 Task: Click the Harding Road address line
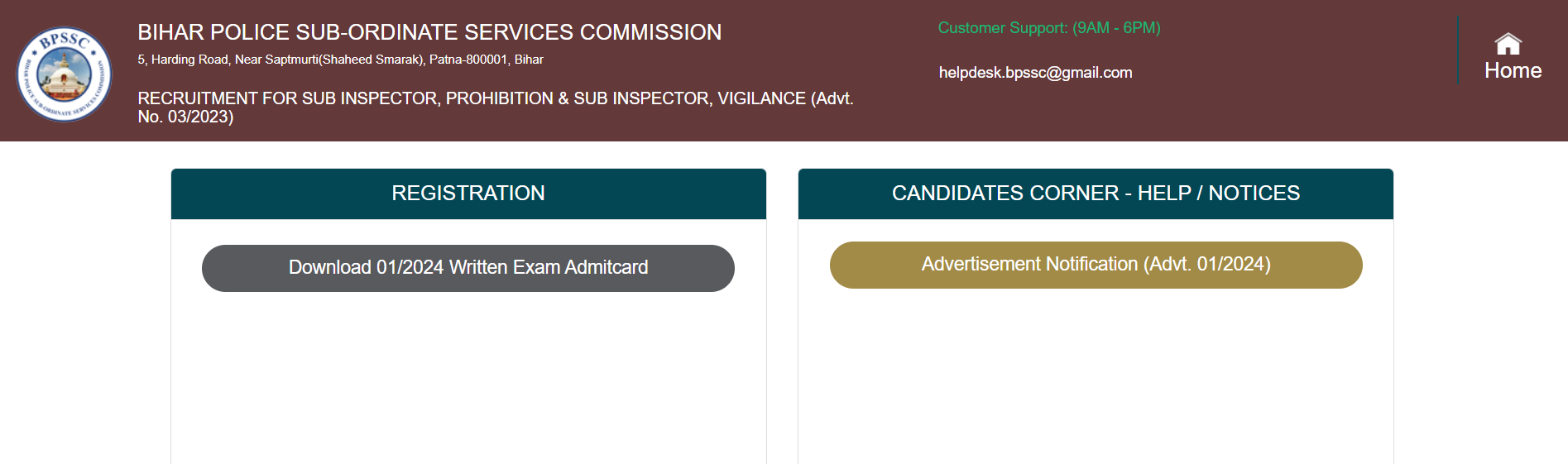click(x=340, y=60)
